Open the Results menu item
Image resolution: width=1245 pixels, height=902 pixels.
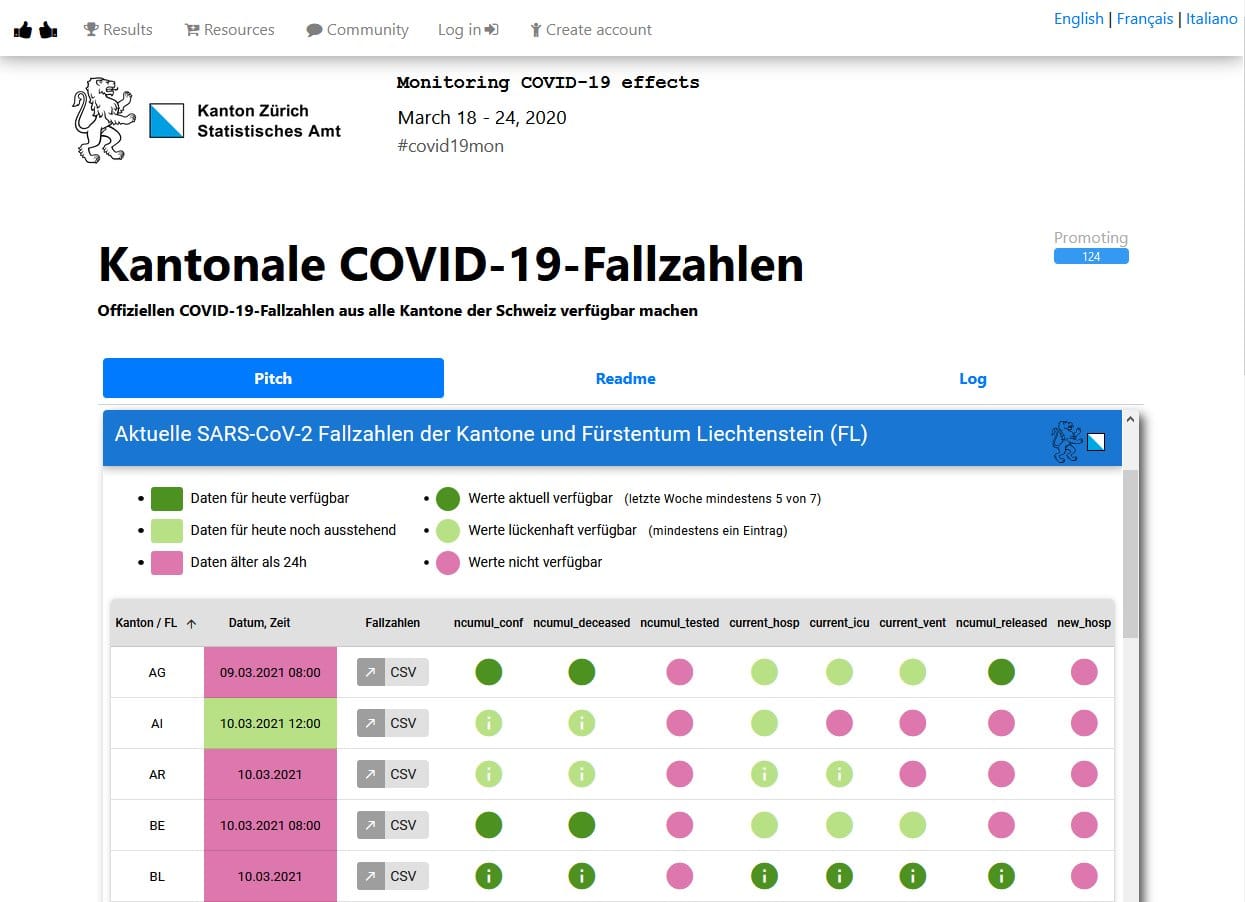coord(118,30)
